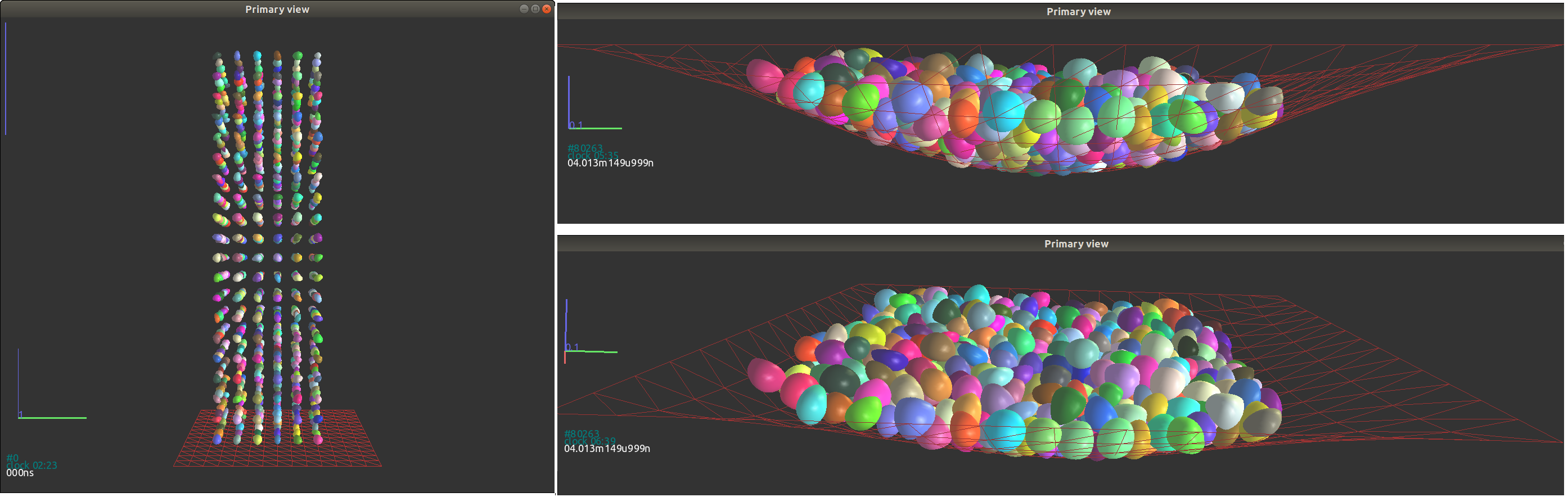
Task: Click the left window's Primary view title
Action: click(x=277, y=10)
